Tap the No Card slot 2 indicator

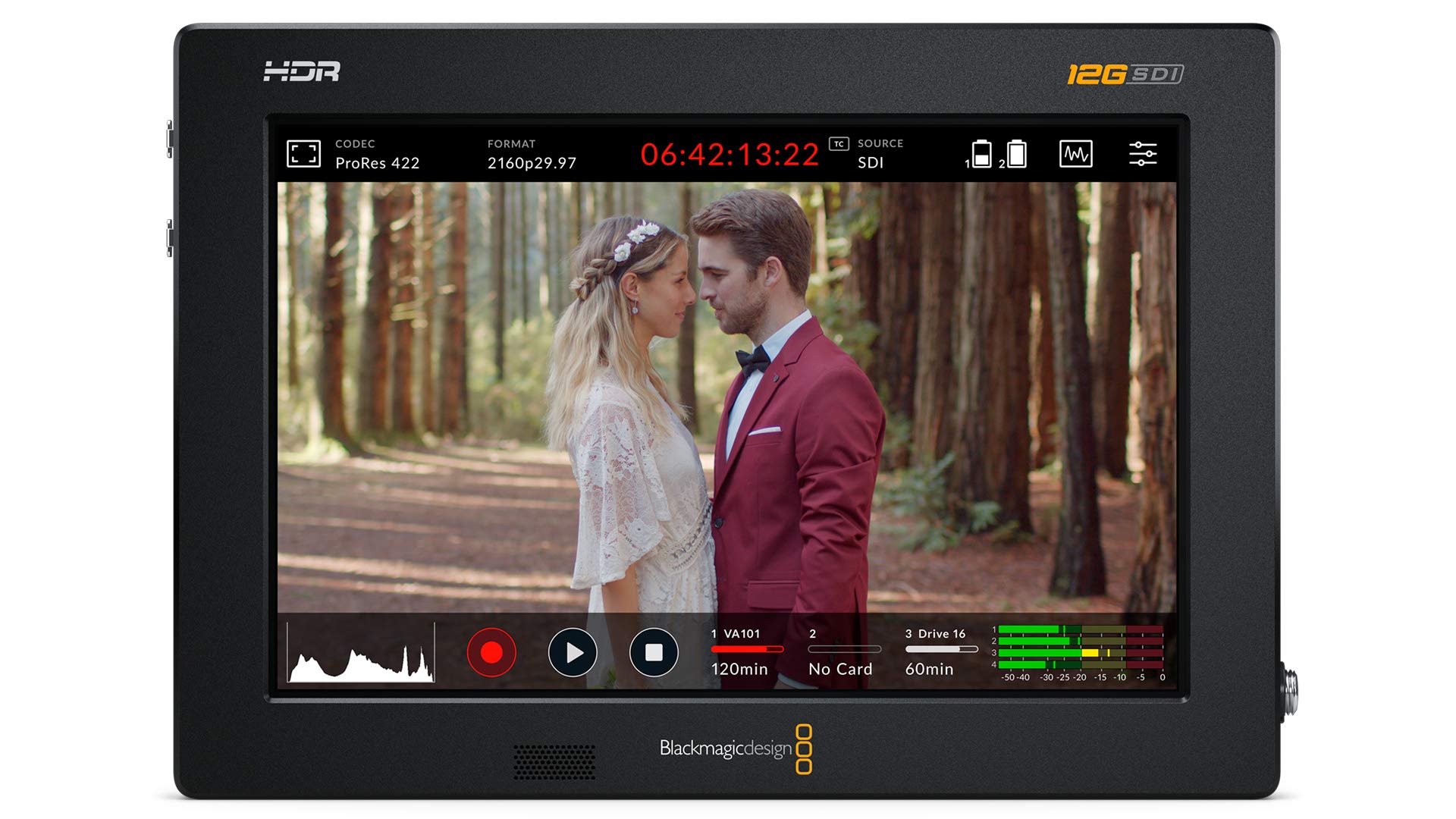coord(840,669)
